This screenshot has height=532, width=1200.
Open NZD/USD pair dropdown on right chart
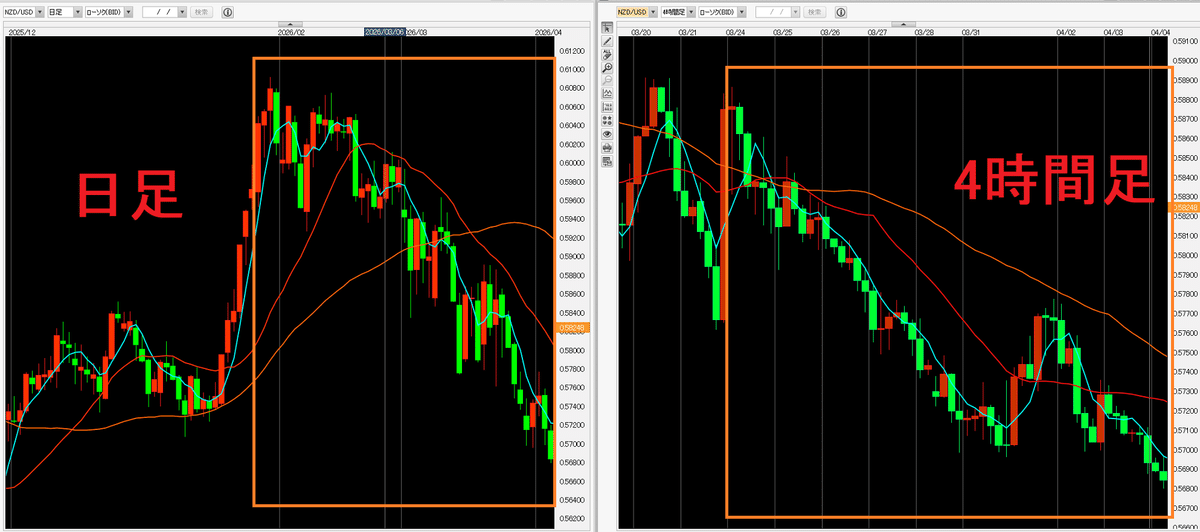tap(653, 12)
